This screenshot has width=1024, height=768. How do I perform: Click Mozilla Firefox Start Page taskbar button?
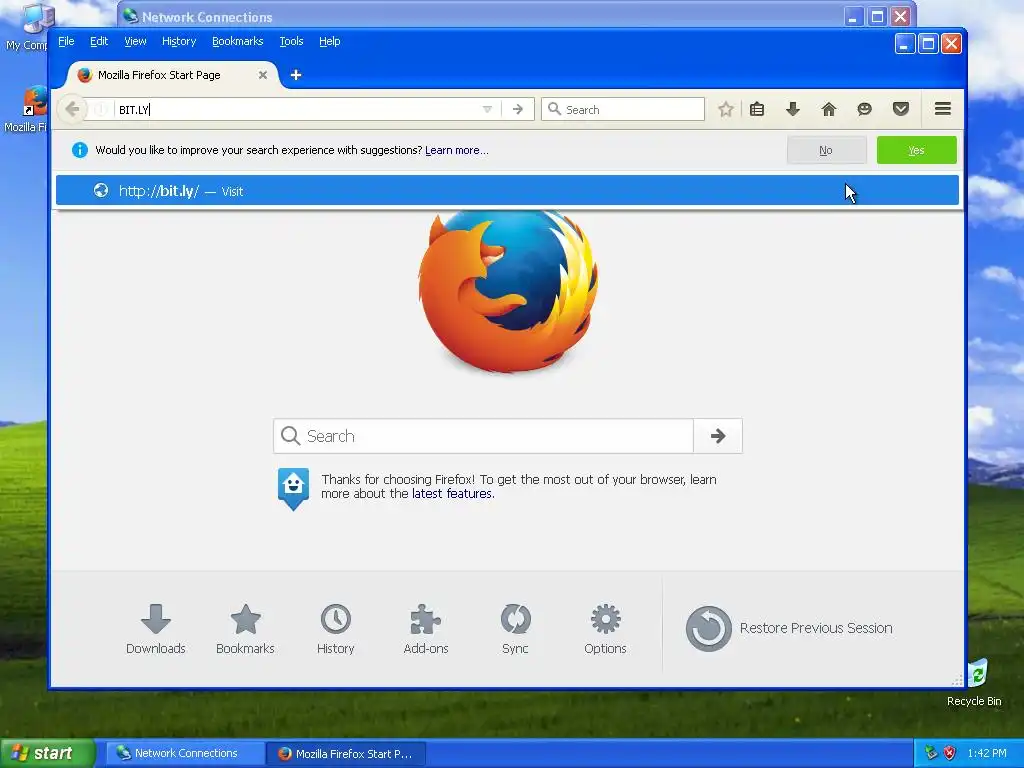[346, 754]
